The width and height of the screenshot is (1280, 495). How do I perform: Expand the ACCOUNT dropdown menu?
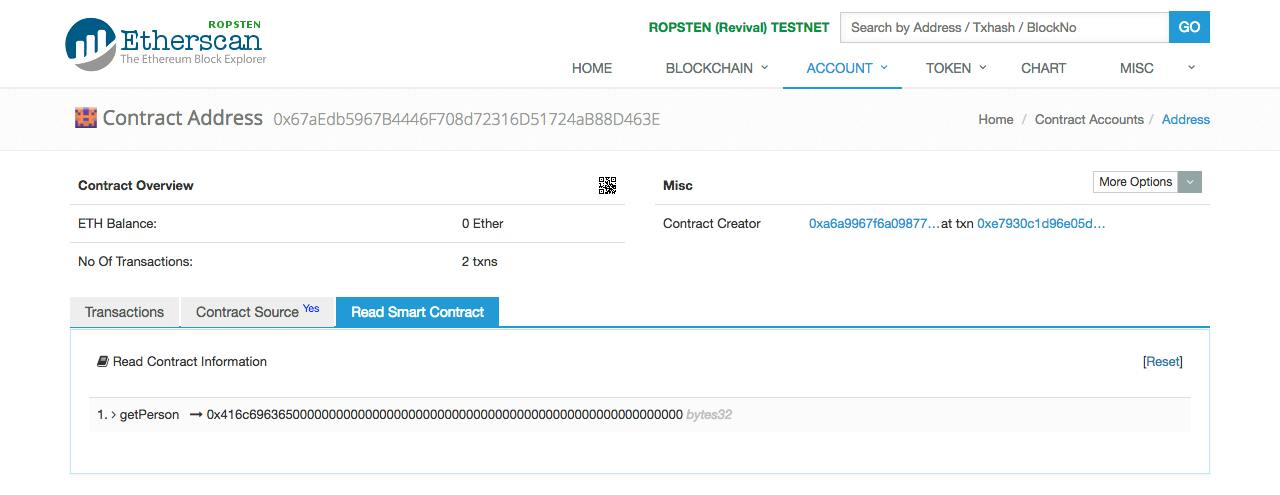[847, 68]
